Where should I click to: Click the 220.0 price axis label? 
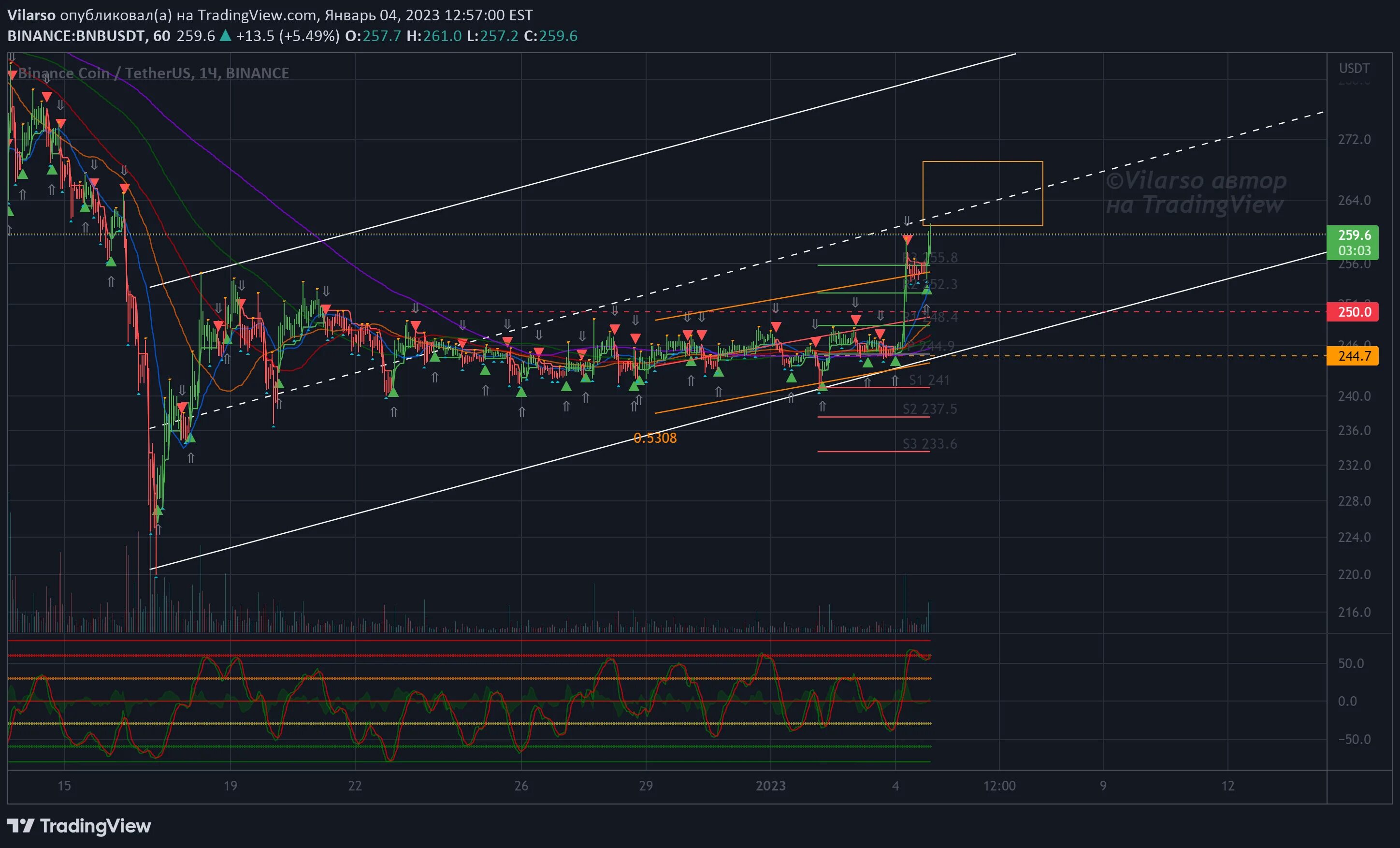coord(1355,574)
